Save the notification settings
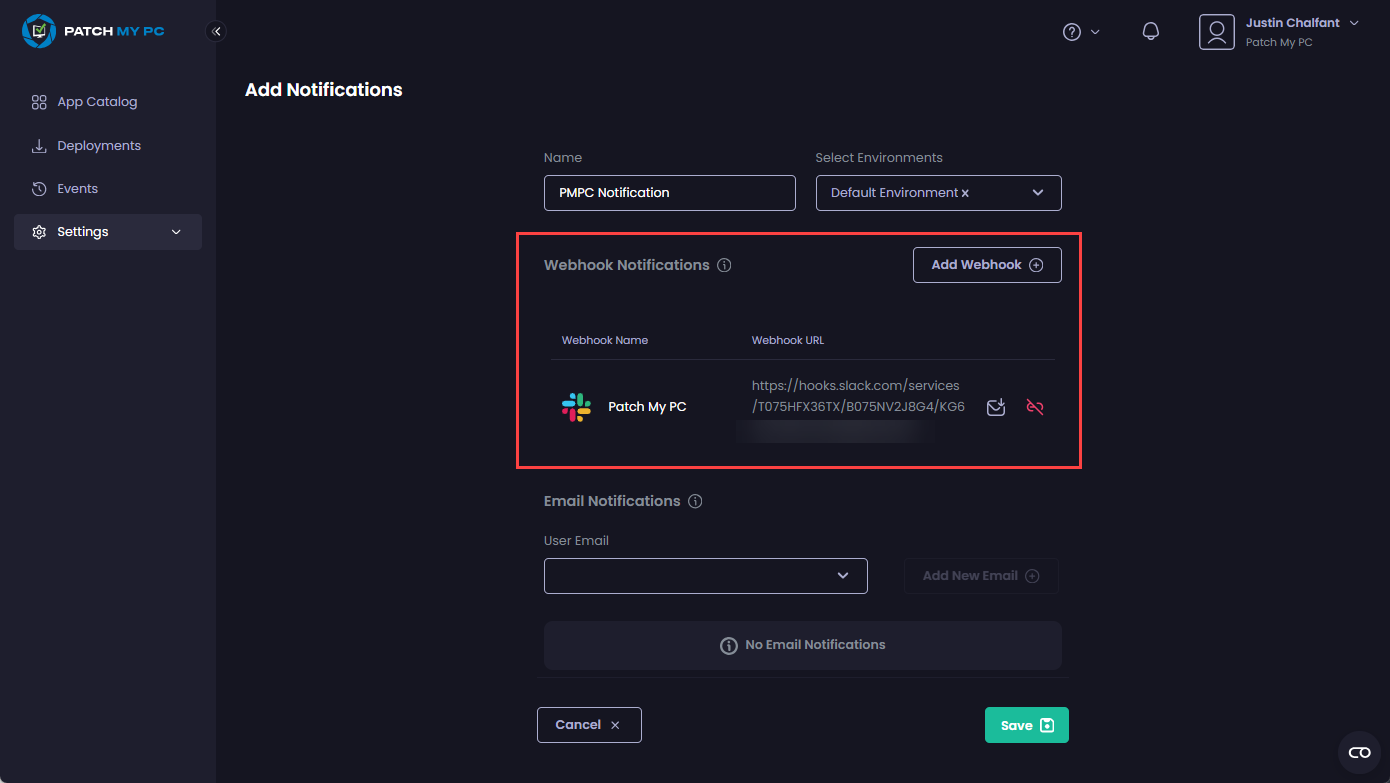Image resolution: width=1390 pixels, height=783 pixels. (x=1026, y=725)
